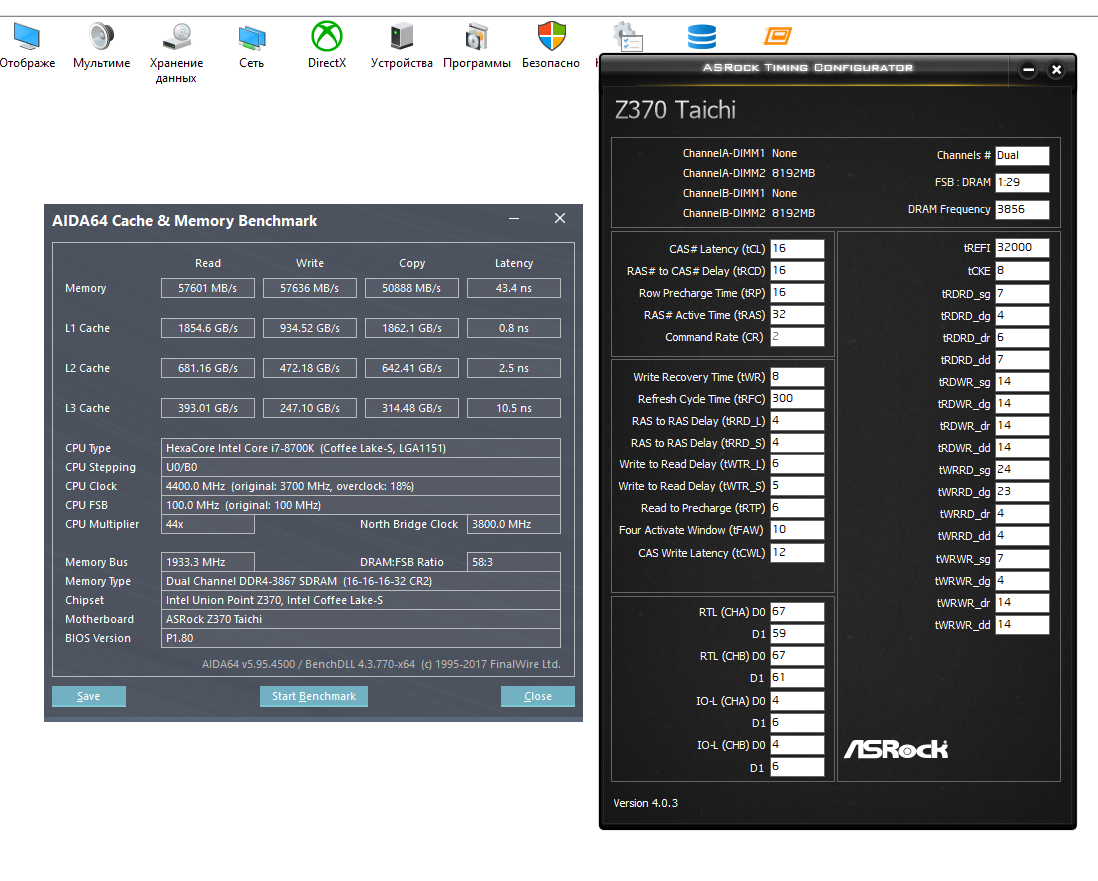Screen dimensions: 1098x881
Task: Open the configuration gear-and-checklist icon
Action: (627, 36)
